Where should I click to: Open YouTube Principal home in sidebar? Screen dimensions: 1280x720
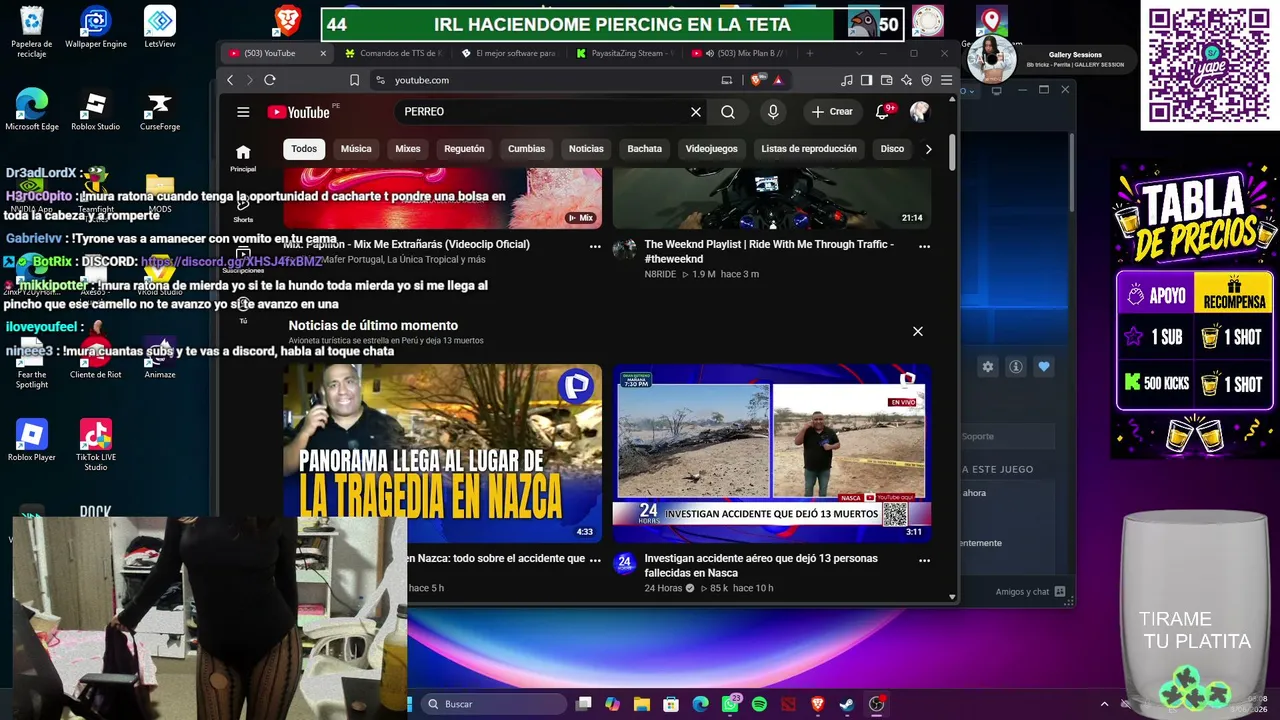pyautogui.click(x=243, y=158)
